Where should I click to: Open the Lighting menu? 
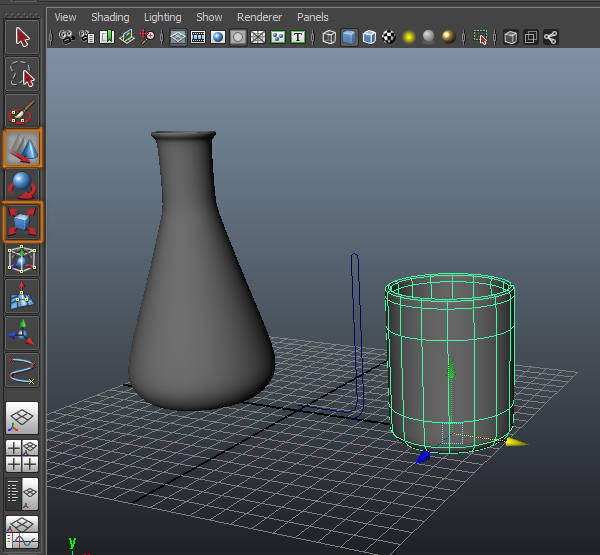(162, 17)
